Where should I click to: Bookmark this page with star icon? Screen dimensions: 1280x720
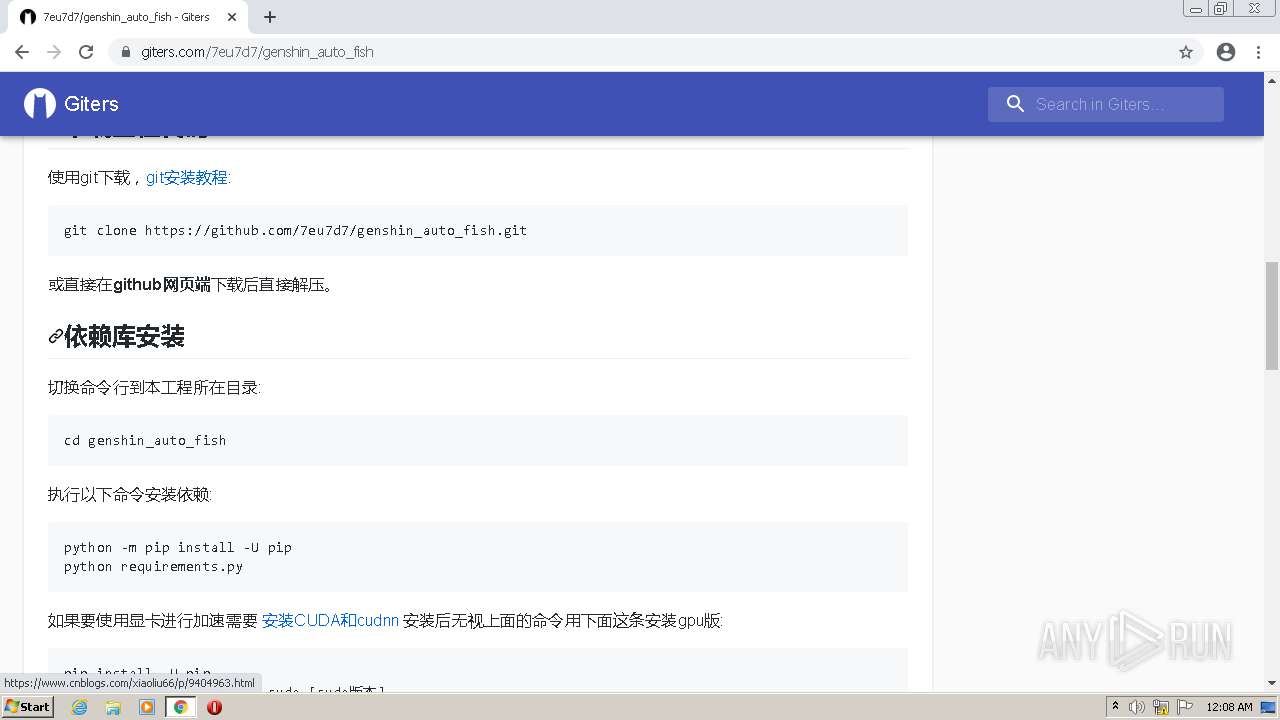pos(1186,52)
